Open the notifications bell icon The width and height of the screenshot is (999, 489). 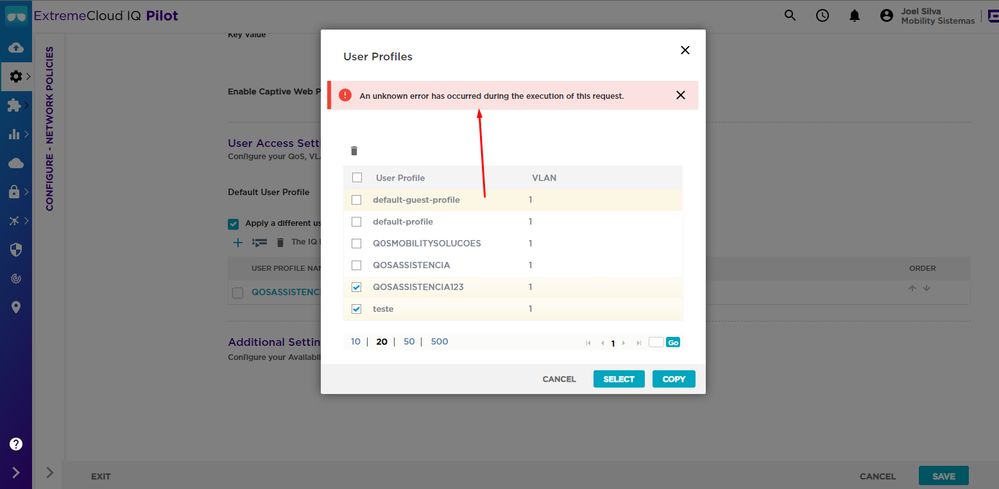coord(854,16)
